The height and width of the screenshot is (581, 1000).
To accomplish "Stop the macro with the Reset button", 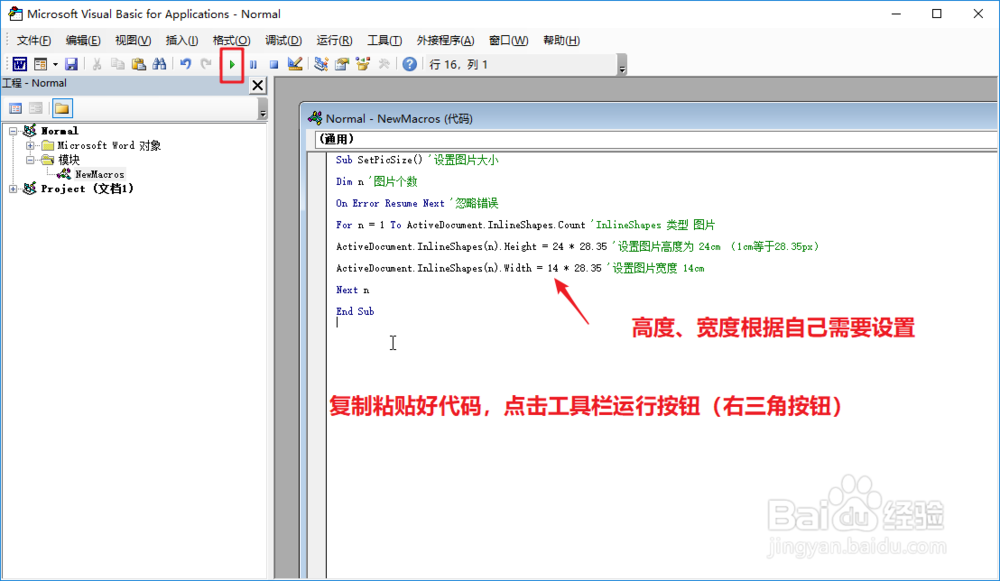I will click(x=274, y=63).
